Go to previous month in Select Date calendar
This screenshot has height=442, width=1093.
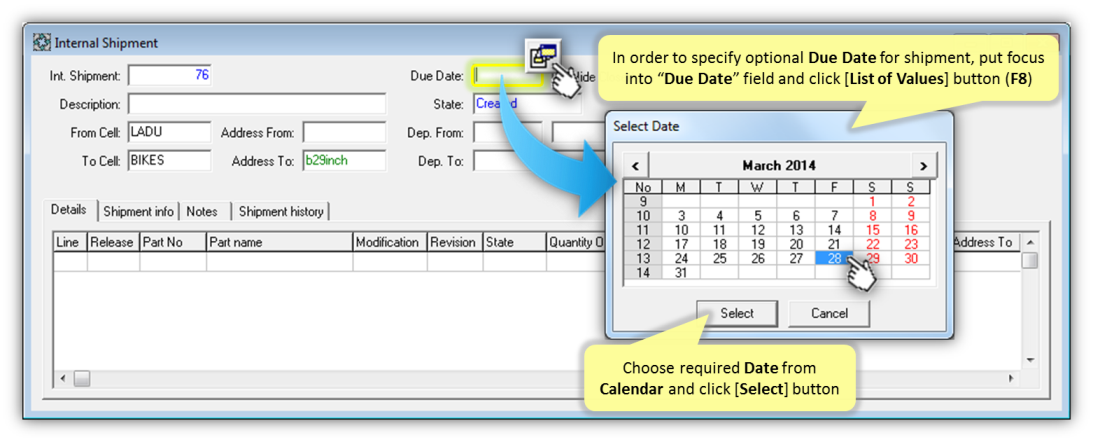tap(636, 166)
